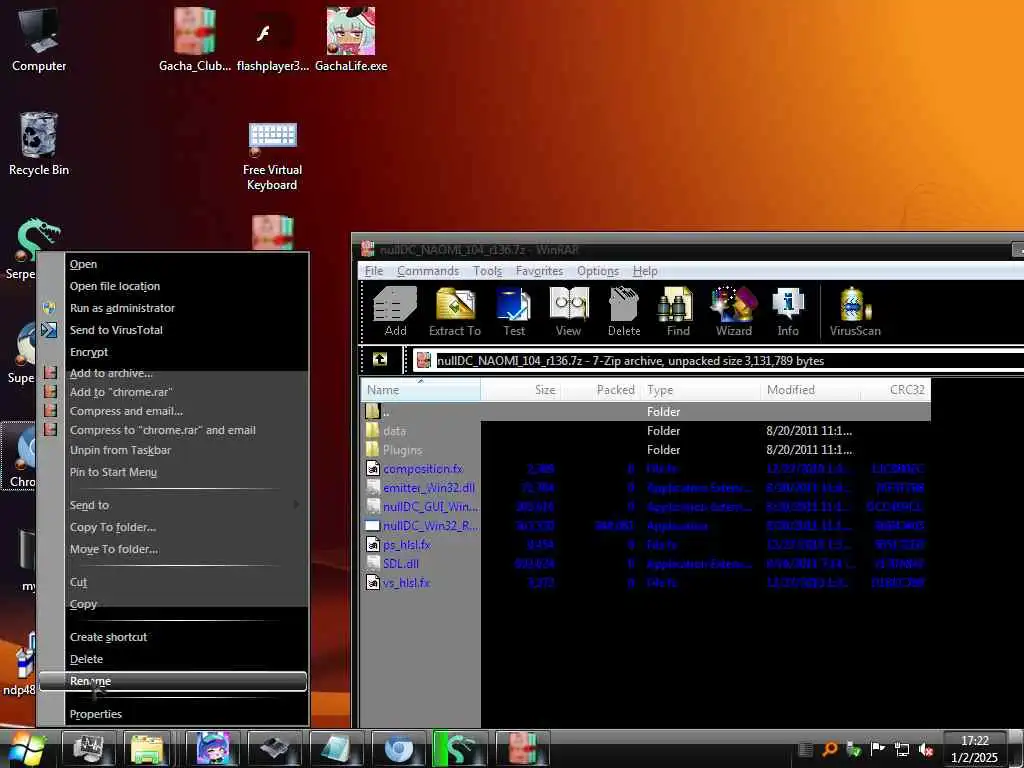Choose Copy To folder... option
Screen dimensions: 1024x768
click(x=172, y=527)
